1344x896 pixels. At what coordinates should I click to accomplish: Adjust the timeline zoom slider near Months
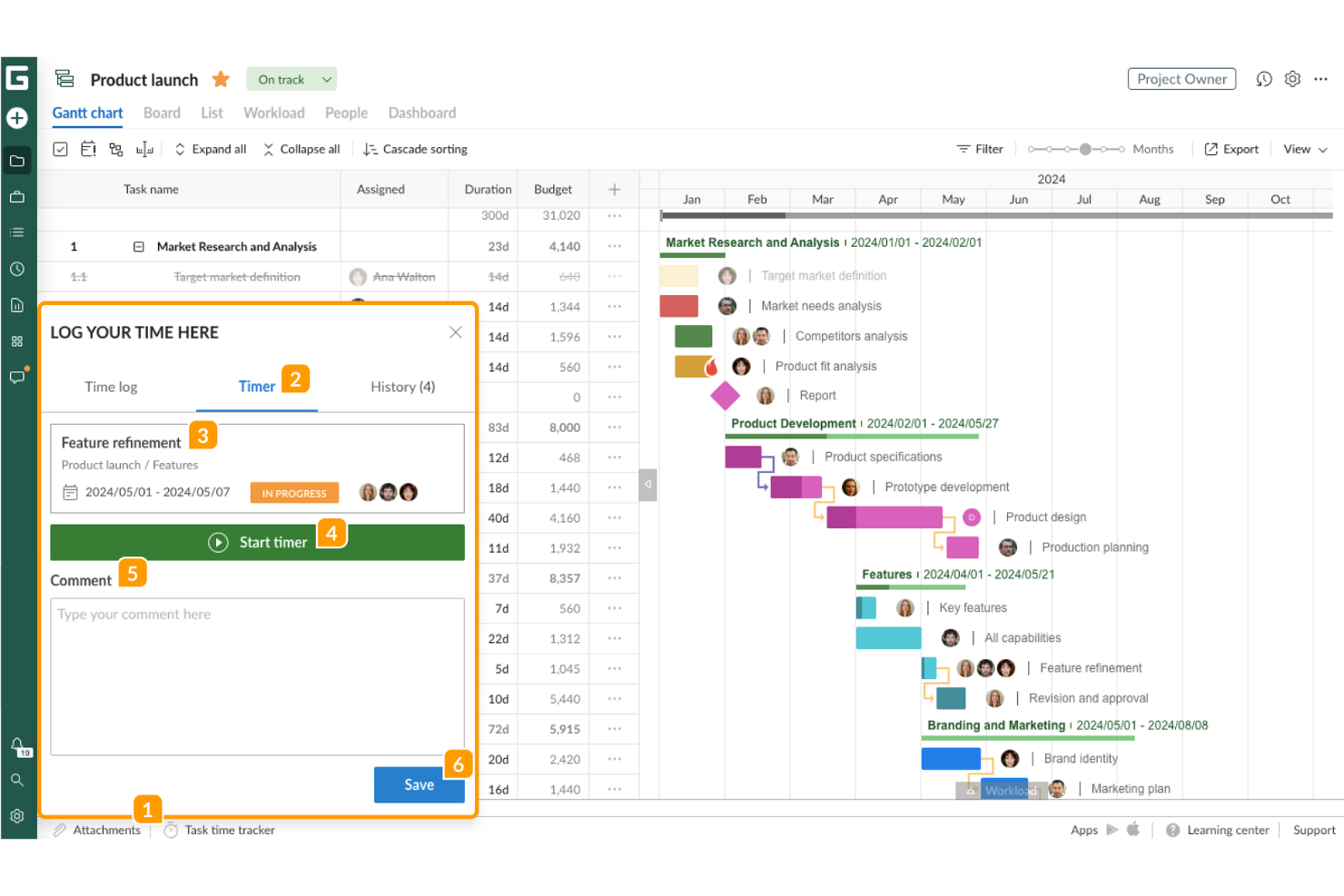point(1087,149)
